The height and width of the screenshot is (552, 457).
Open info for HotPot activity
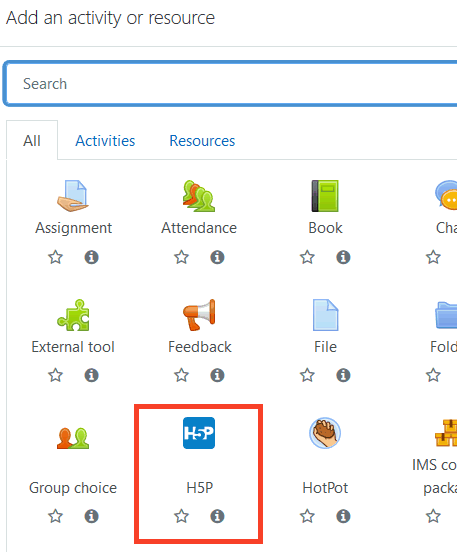tap(343, 516)
